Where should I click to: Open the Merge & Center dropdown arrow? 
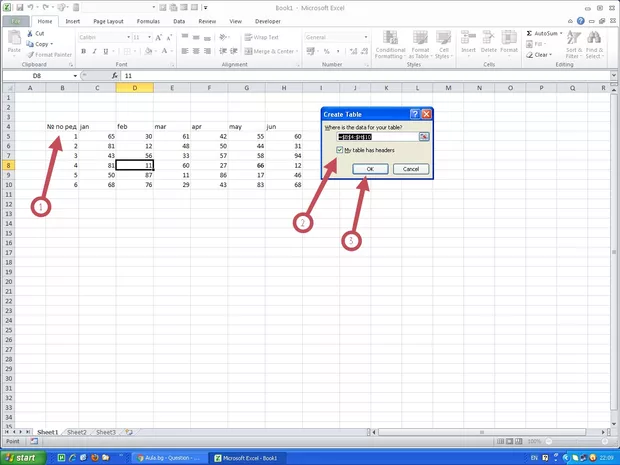[x=297, y=51]
